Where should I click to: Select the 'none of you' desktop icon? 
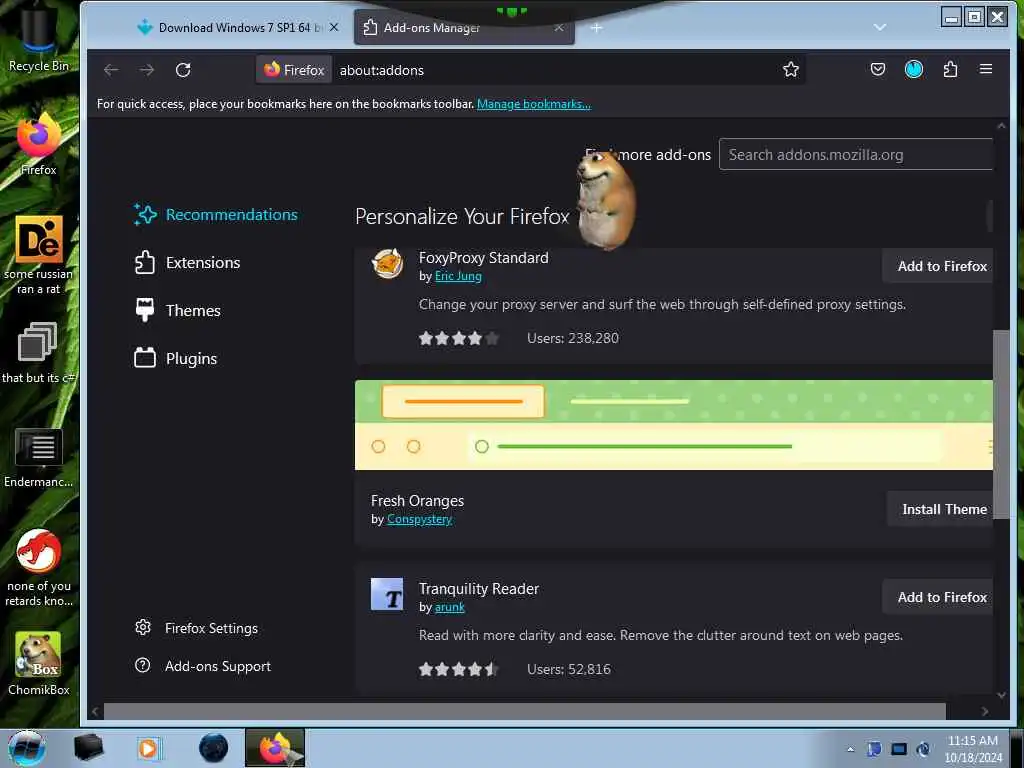[x=39, y=567]
